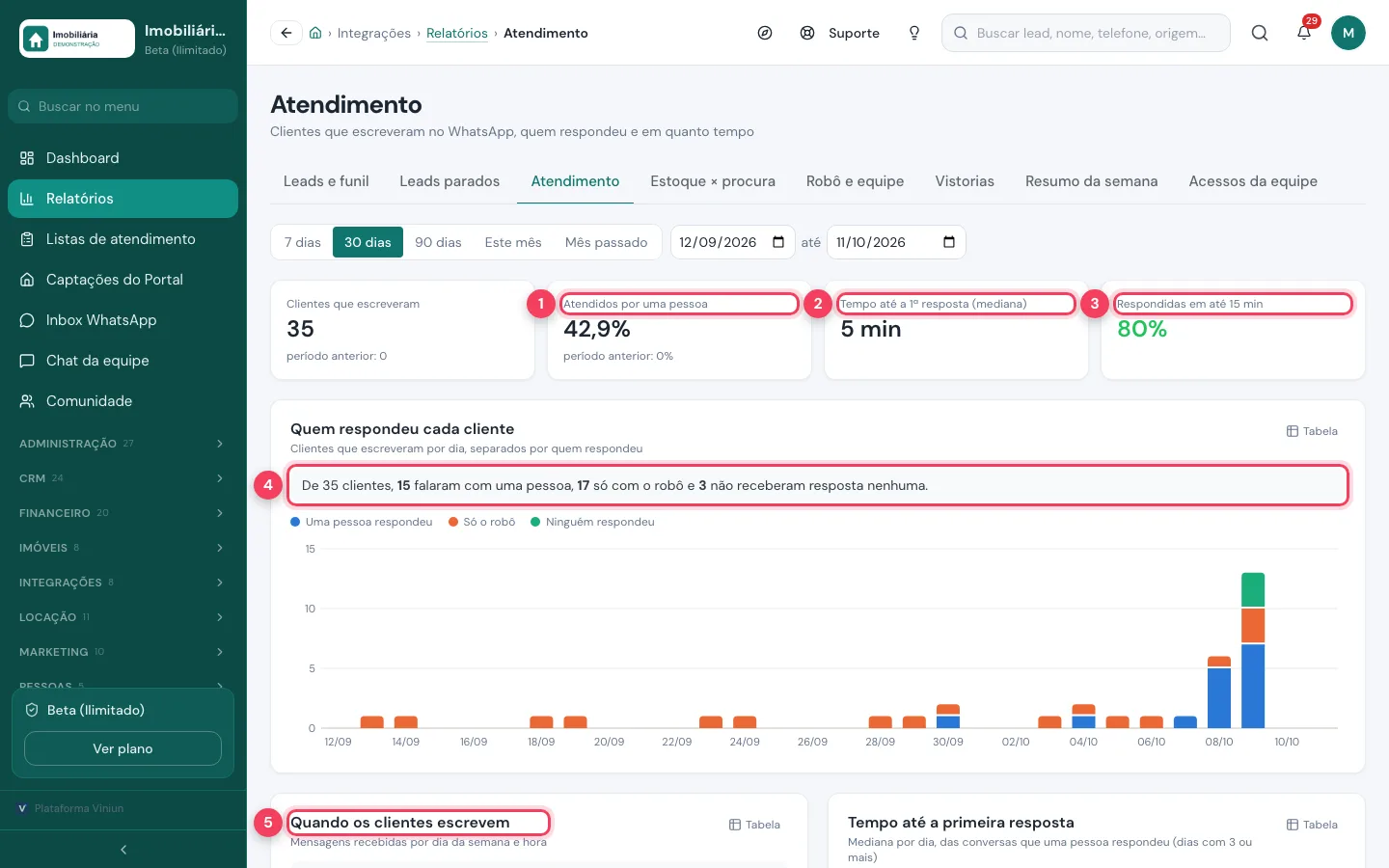Click the Ver plano button
The height and width of the screenshot is (868, 1389).
point(123,748)
